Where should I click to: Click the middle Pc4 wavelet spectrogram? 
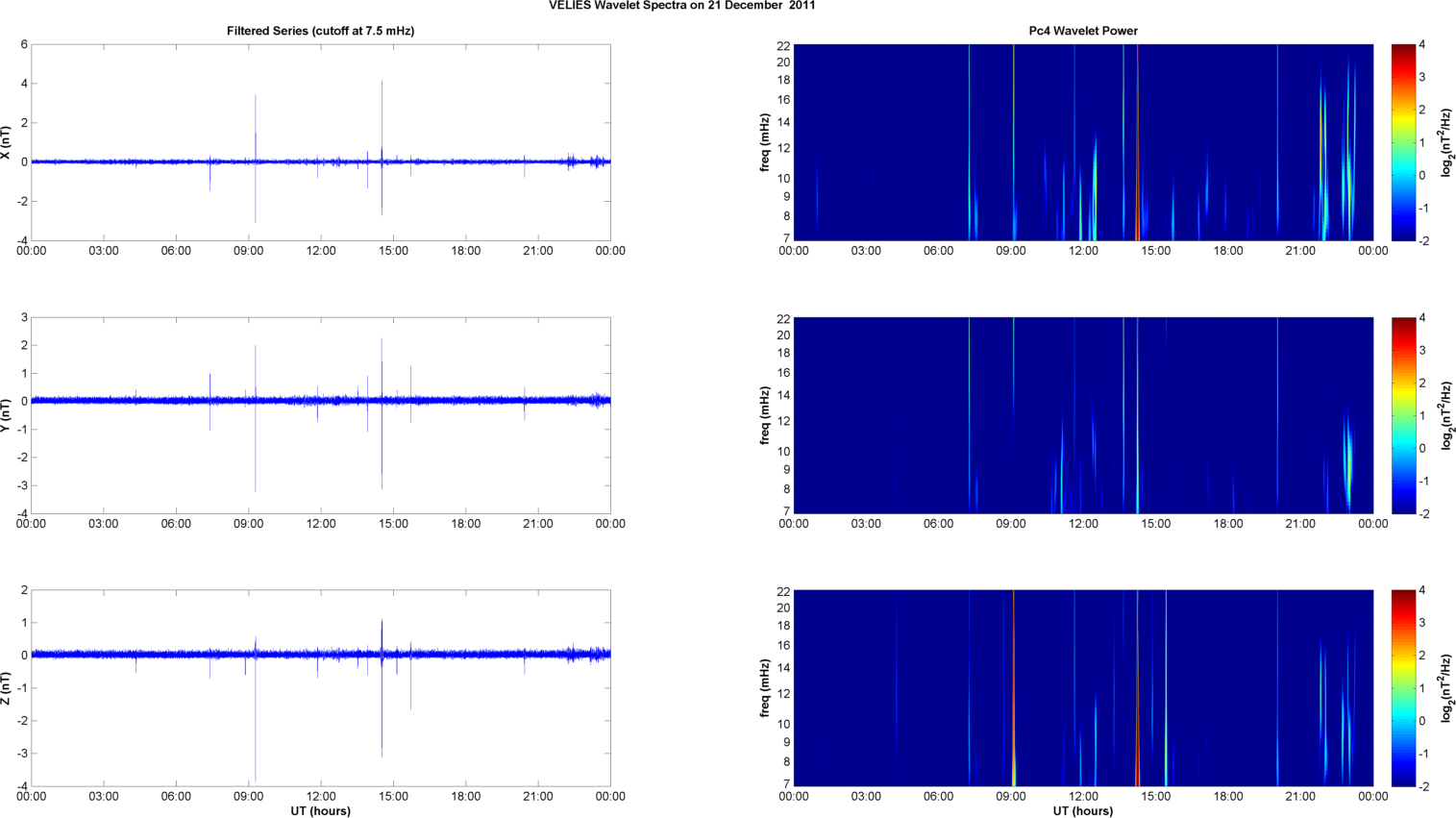(x=1082, y=415)
